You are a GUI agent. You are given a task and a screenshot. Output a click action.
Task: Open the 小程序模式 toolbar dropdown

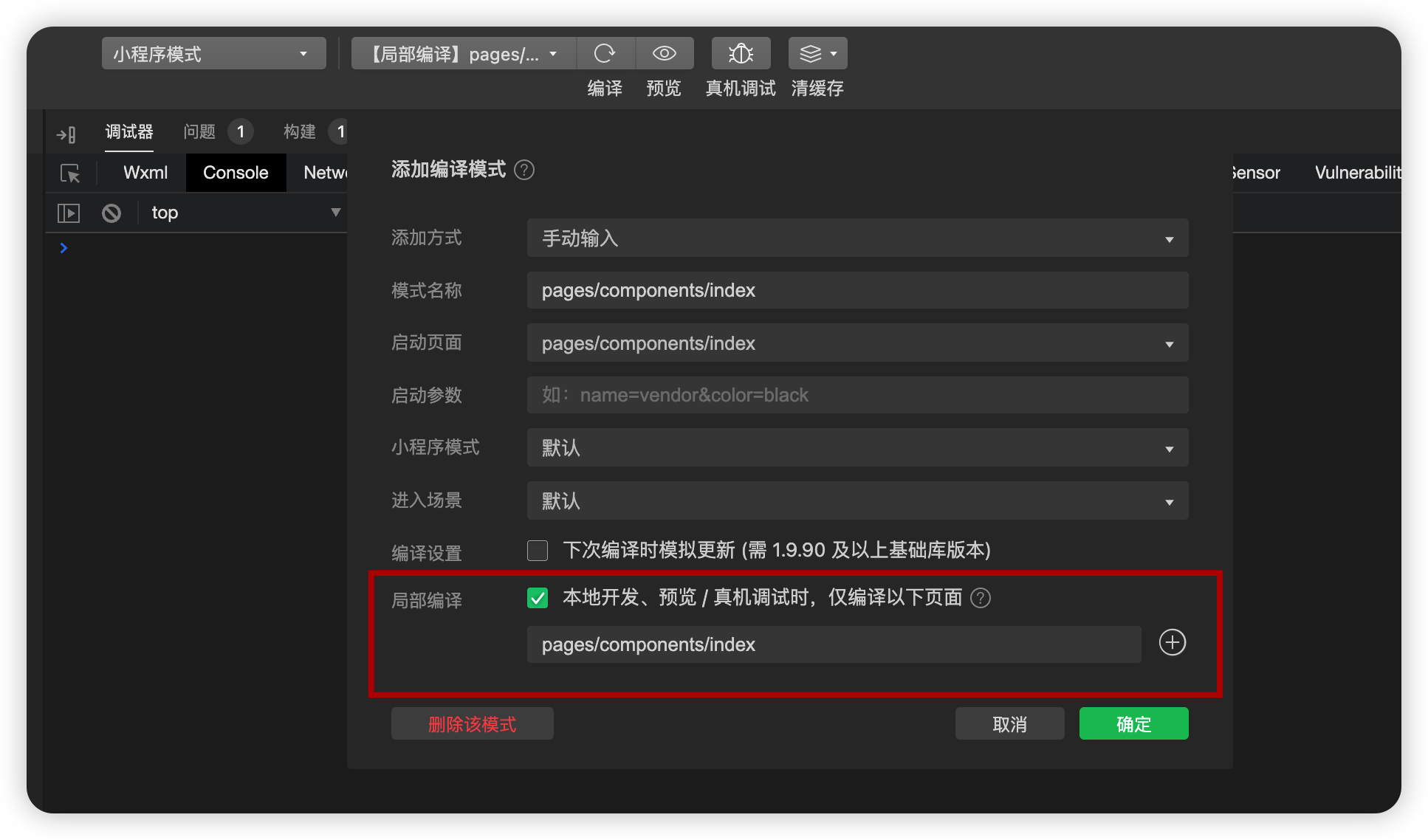point(213,54)
